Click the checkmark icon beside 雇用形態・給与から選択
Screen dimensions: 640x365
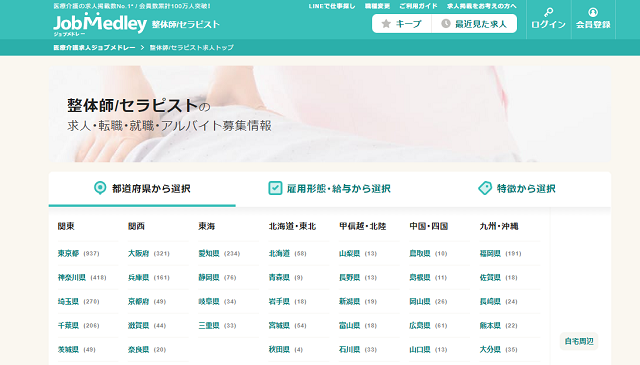[x=275, y=188]
